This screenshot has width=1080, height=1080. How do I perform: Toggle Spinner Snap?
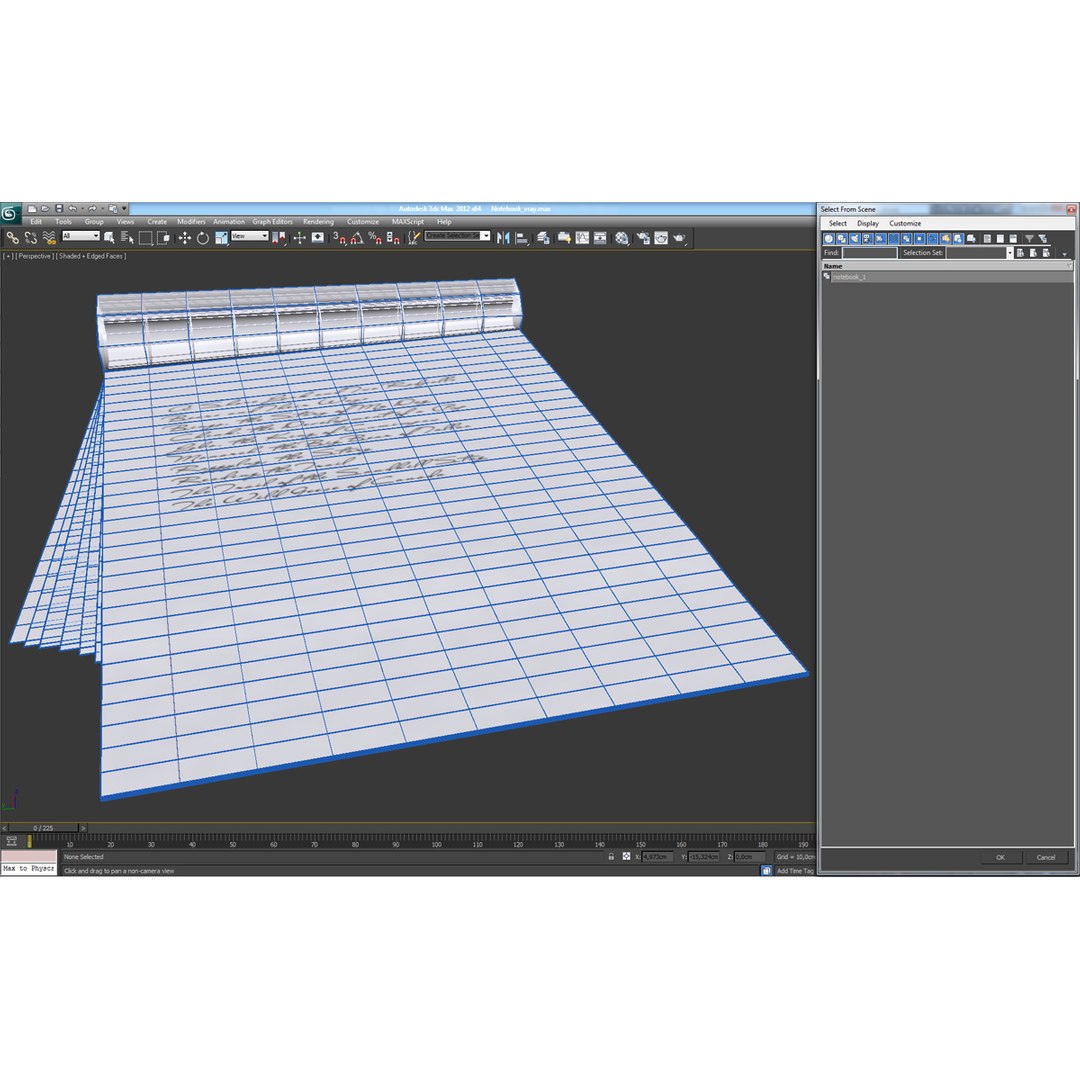coord(393,238)
